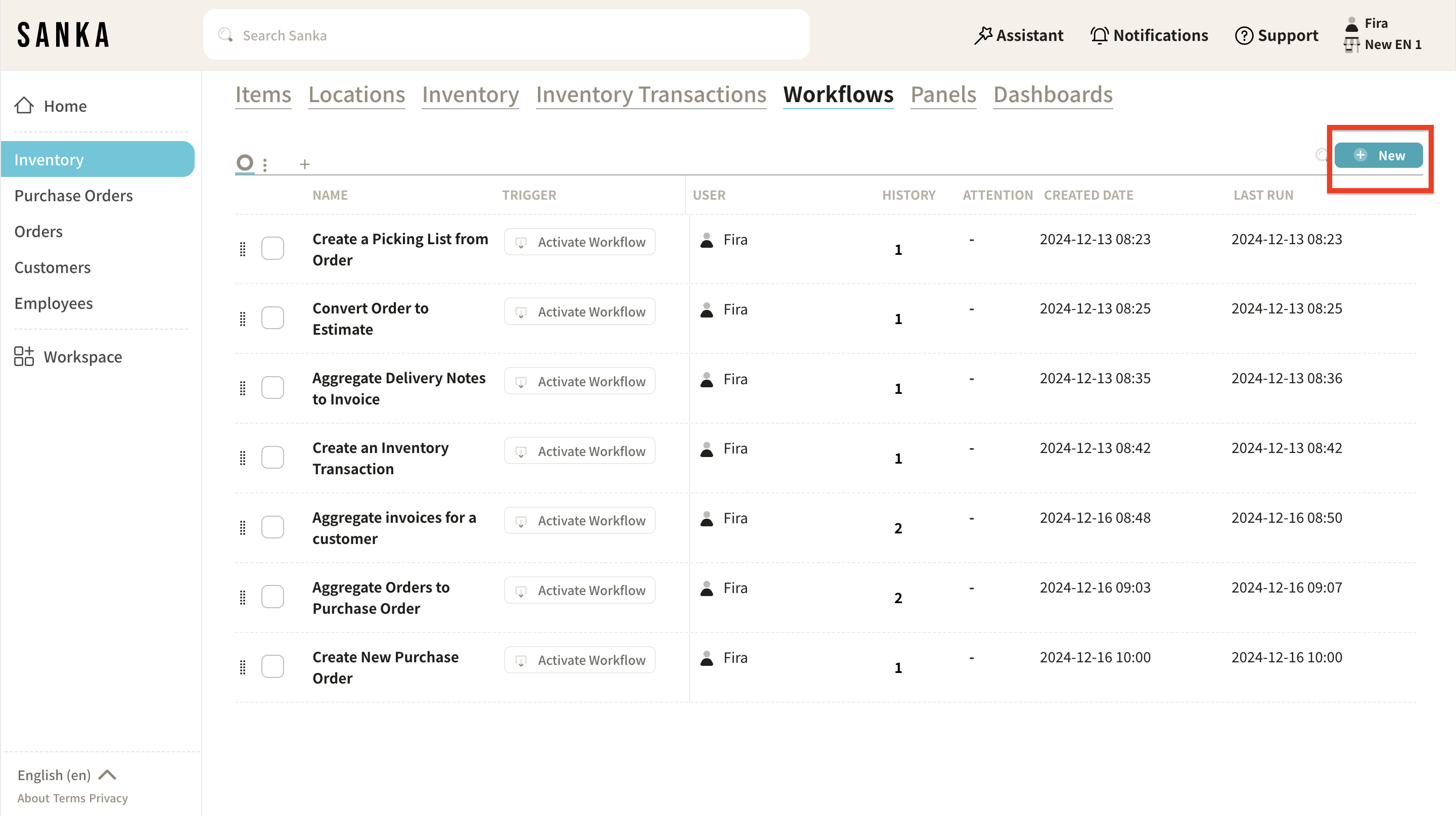1456x816 pixels.
Task: Open Workspace grid icon in sidebar
Action: tap(24, 356)
